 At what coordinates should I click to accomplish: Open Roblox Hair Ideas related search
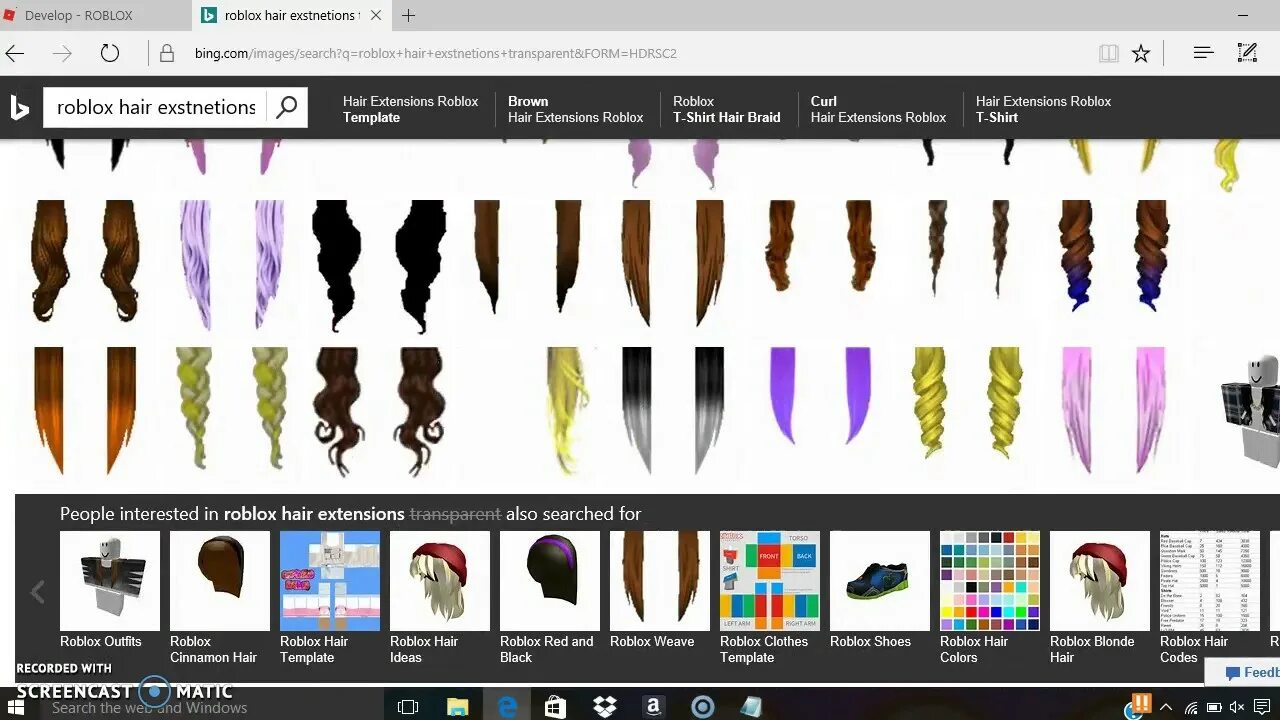440,598
